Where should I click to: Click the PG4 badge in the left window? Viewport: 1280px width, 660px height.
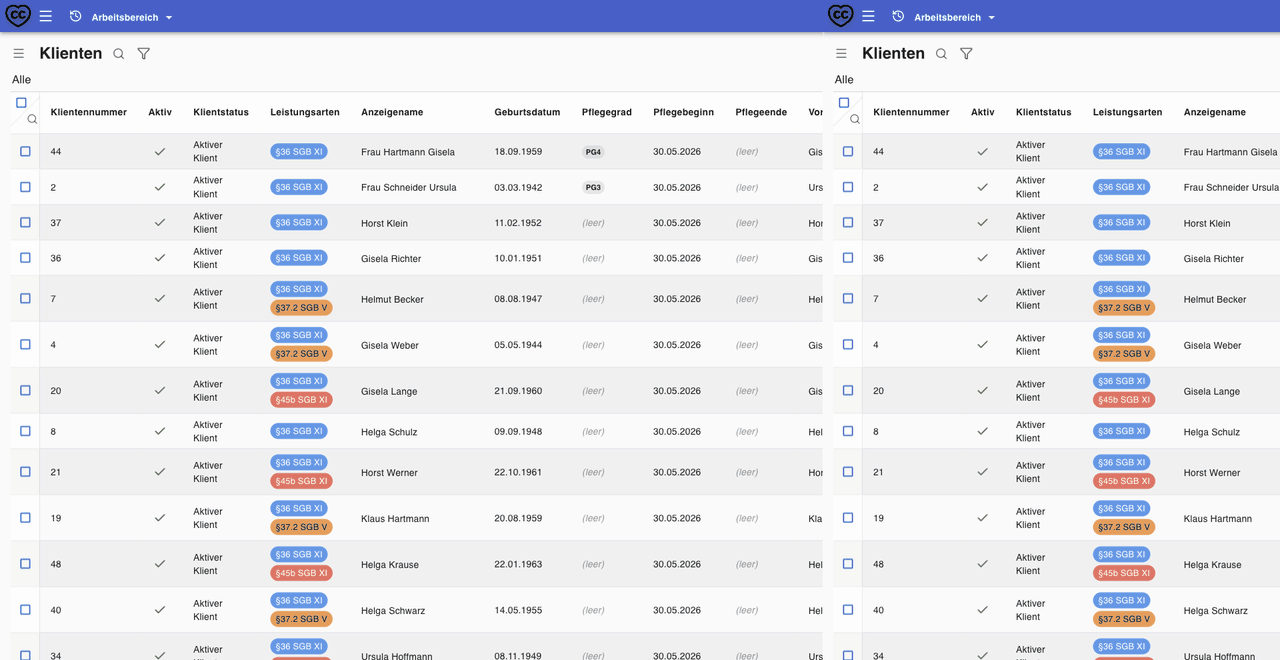[594, 152]
